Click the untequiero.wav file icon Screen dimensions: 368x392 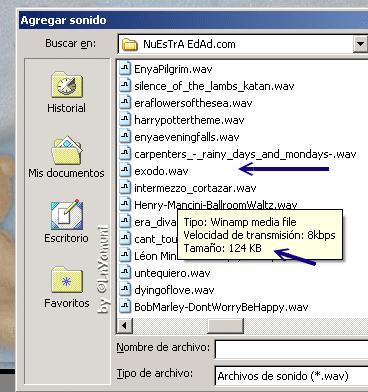[125, 272]
